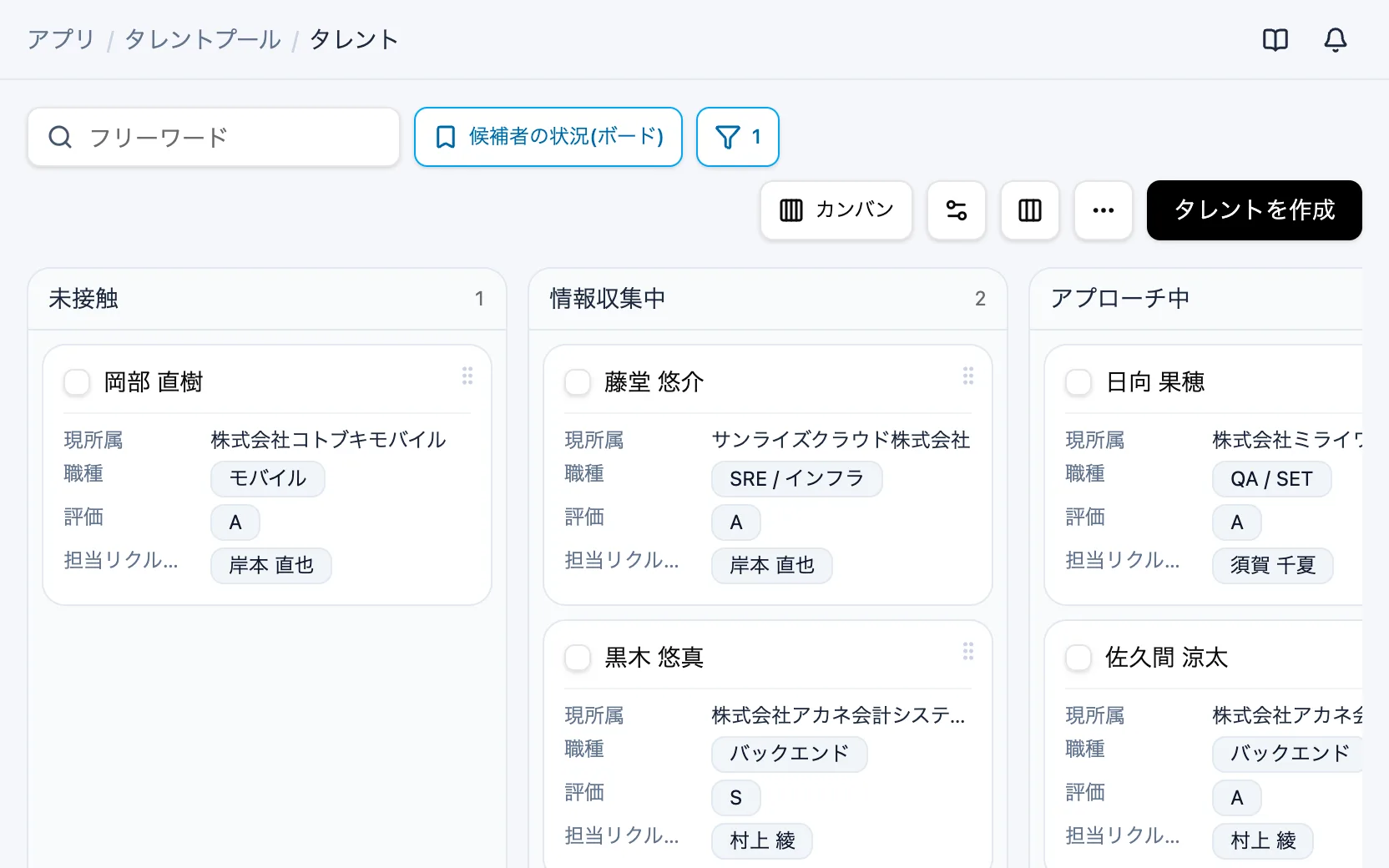Image resolution: width=1389 pixels, height=868 pixels.
Task: Open saved view 候補者の状況(ボード)
Action: click(x=548, y=137)
